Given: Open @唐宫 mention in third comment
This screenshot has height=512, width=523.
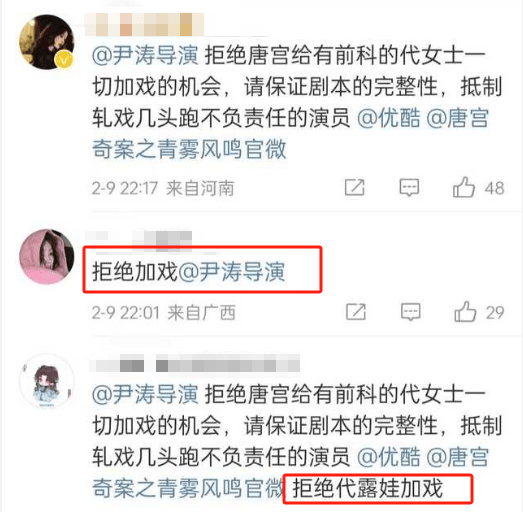Looking at the screenshot, I should point(457,457).
